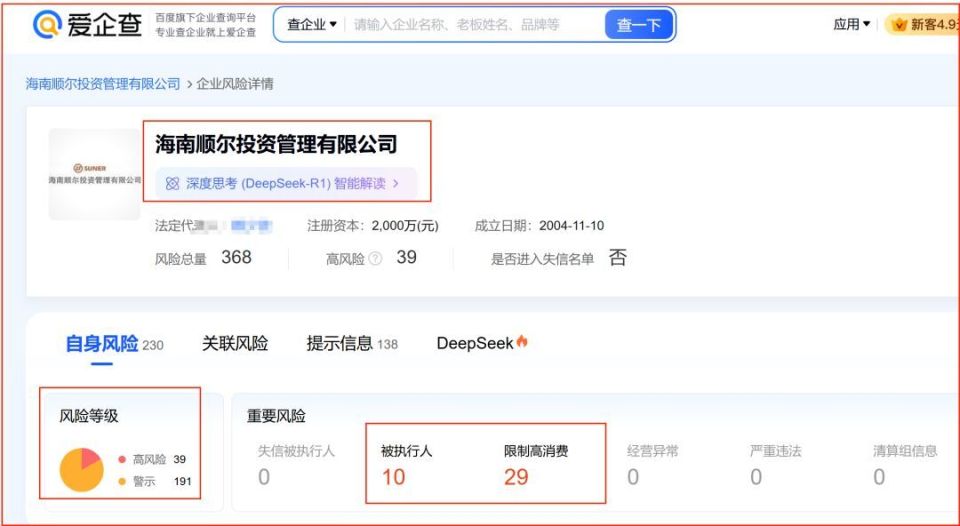Switch to the DeepSeek tab
Viewport: 960px width, 526px height.
tap(482, 344)
